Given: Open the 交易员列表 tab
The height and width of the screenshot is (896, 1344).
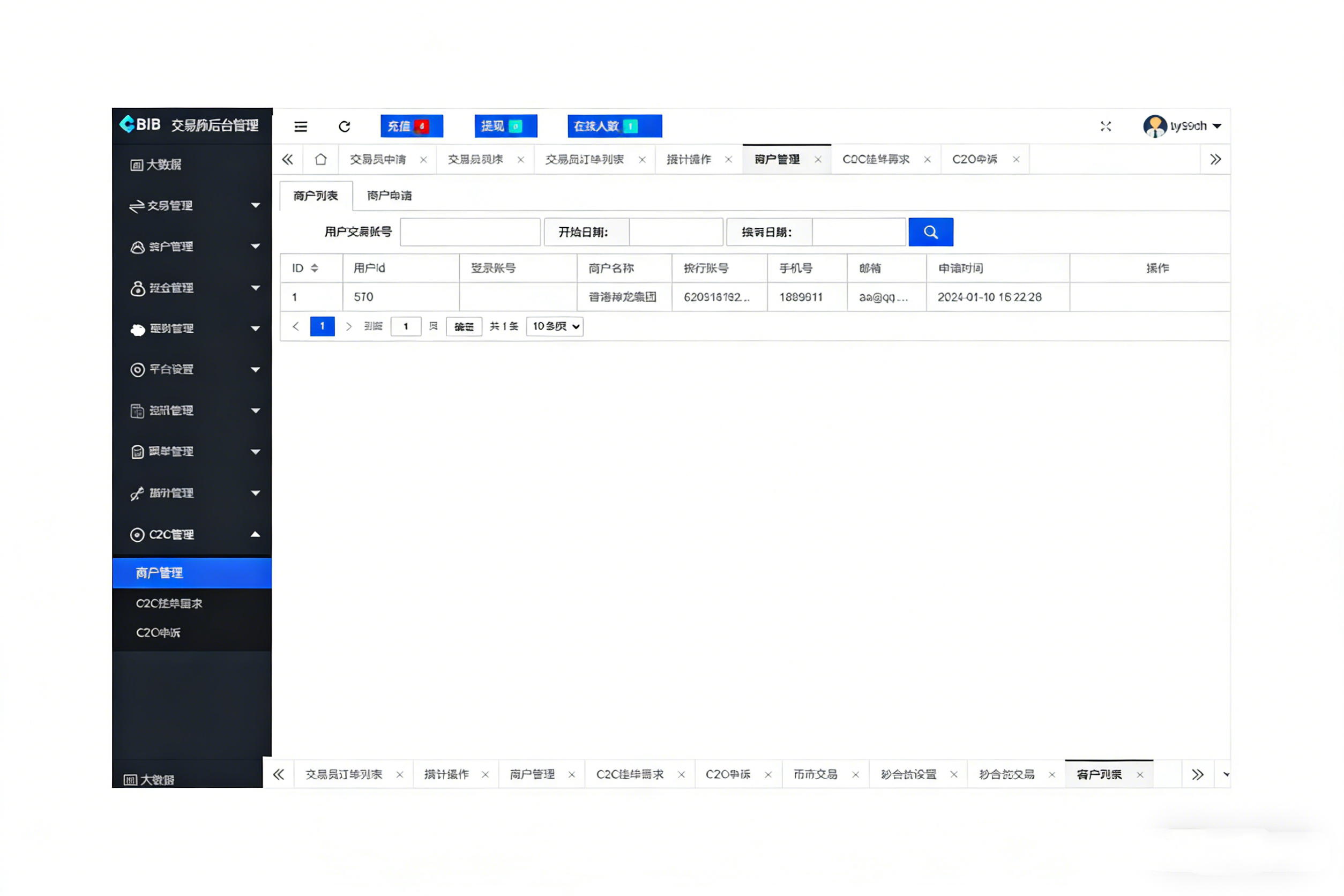Looking at the screenshot, I should tap(475, 160).
